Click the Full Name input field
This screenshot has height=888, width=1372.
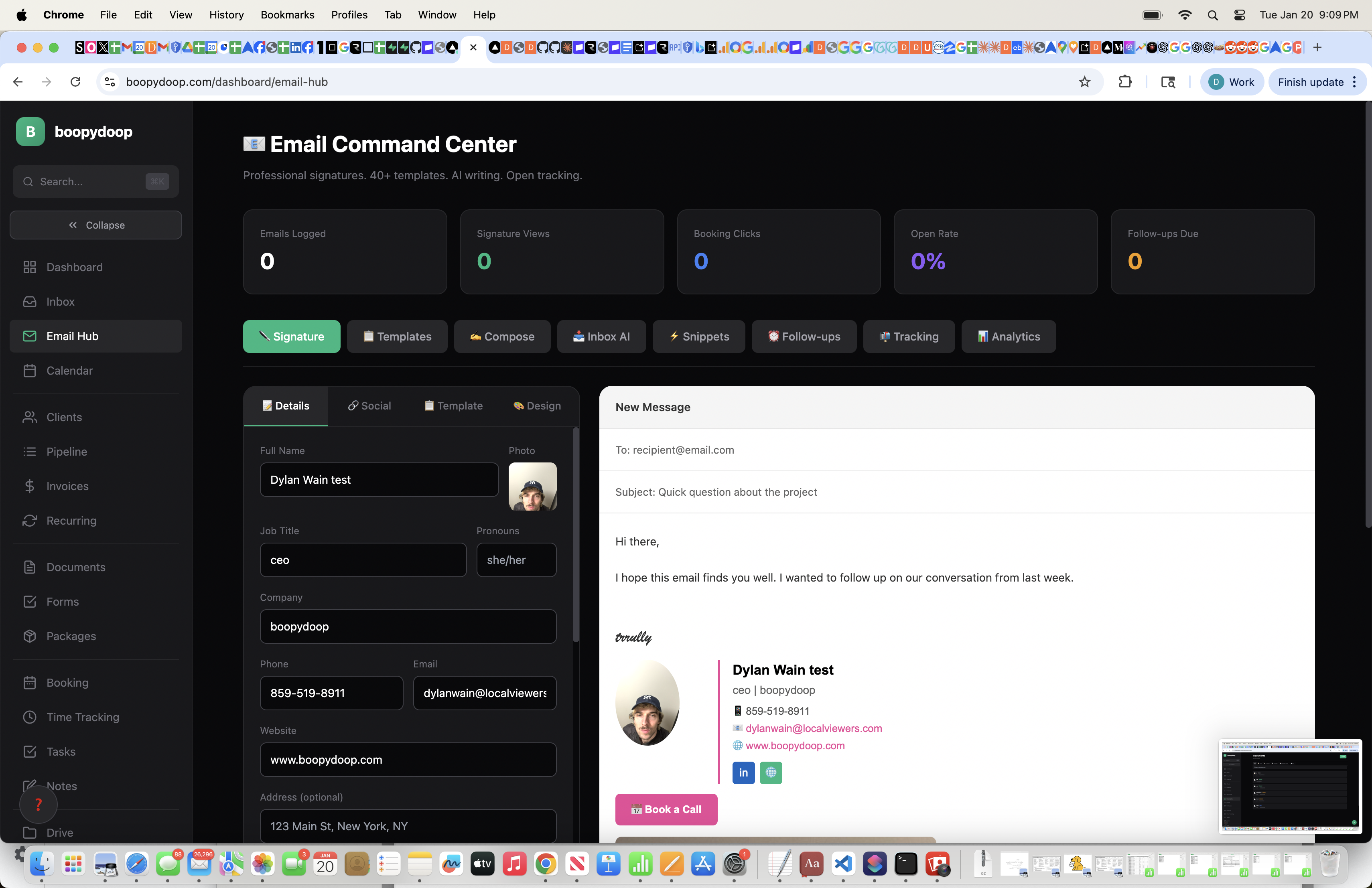pyautogui.click(x=379, y=479)
